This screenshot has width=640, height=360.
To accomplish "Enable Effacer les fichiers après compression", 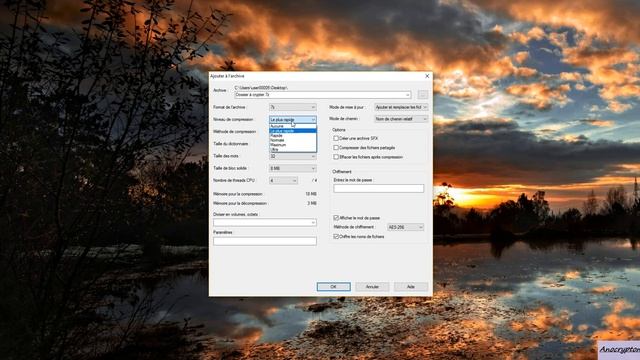I will (336, 157).
